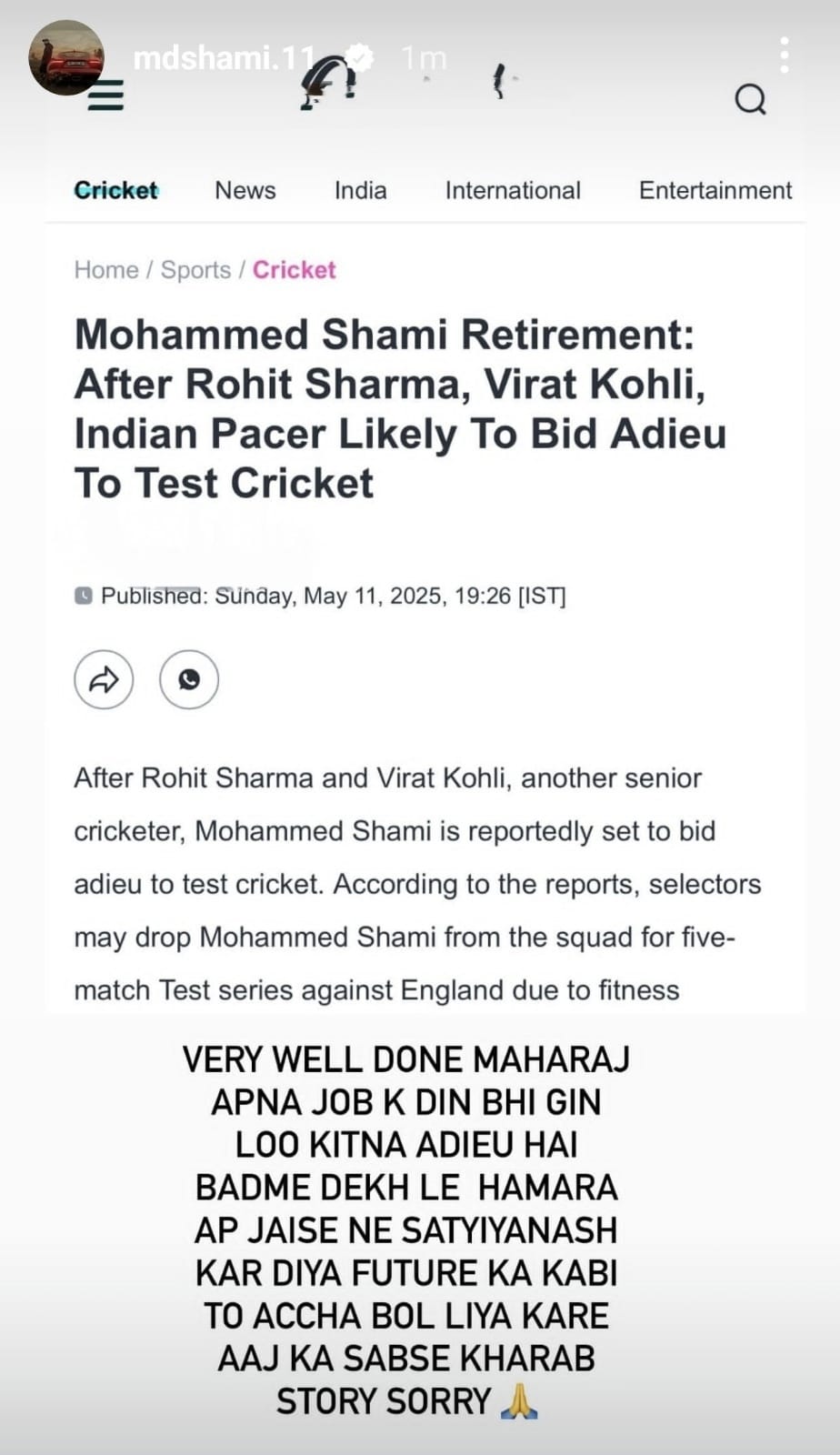
Task: Open the hamburger menu of the news site
Action: [105, 95]
